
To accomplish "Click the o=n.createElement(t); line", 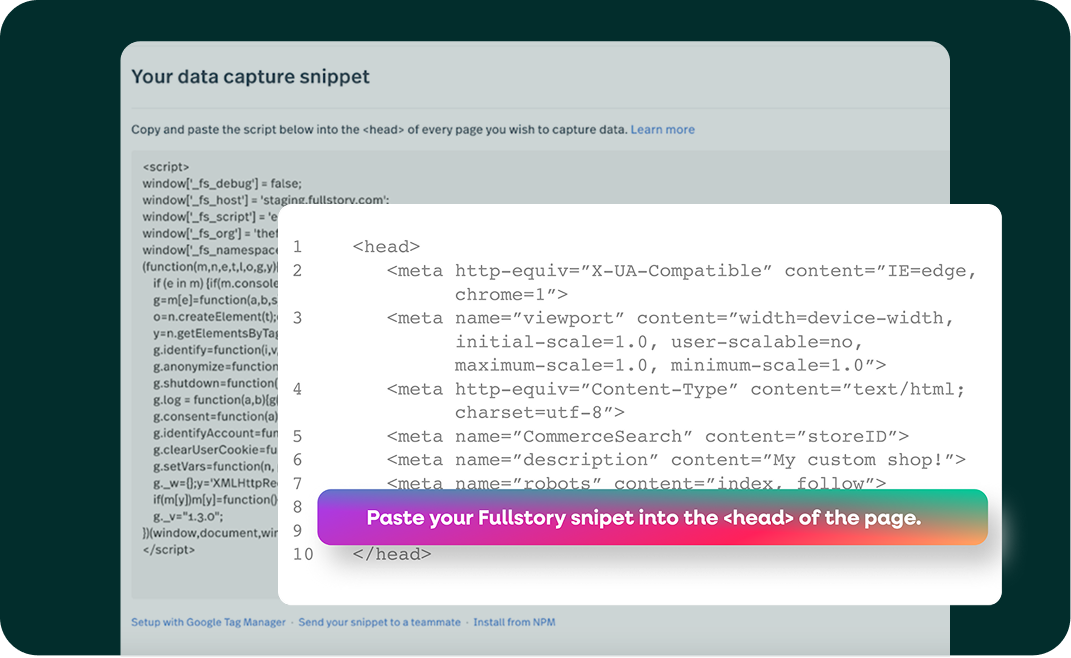I will 215,317.
